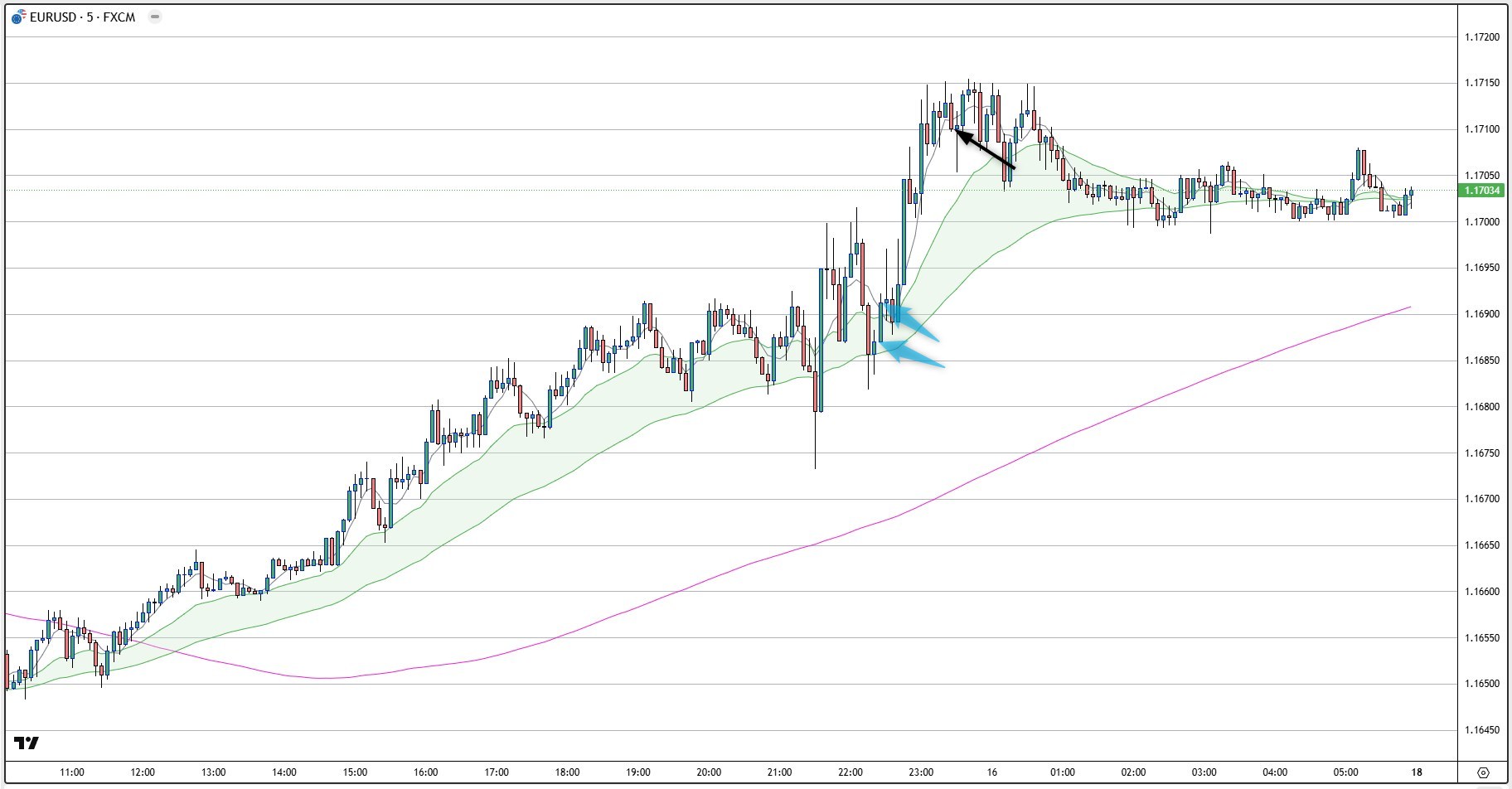
Task: Click the 1.16650 price axis label
Action: click(x=1482, y=545)
